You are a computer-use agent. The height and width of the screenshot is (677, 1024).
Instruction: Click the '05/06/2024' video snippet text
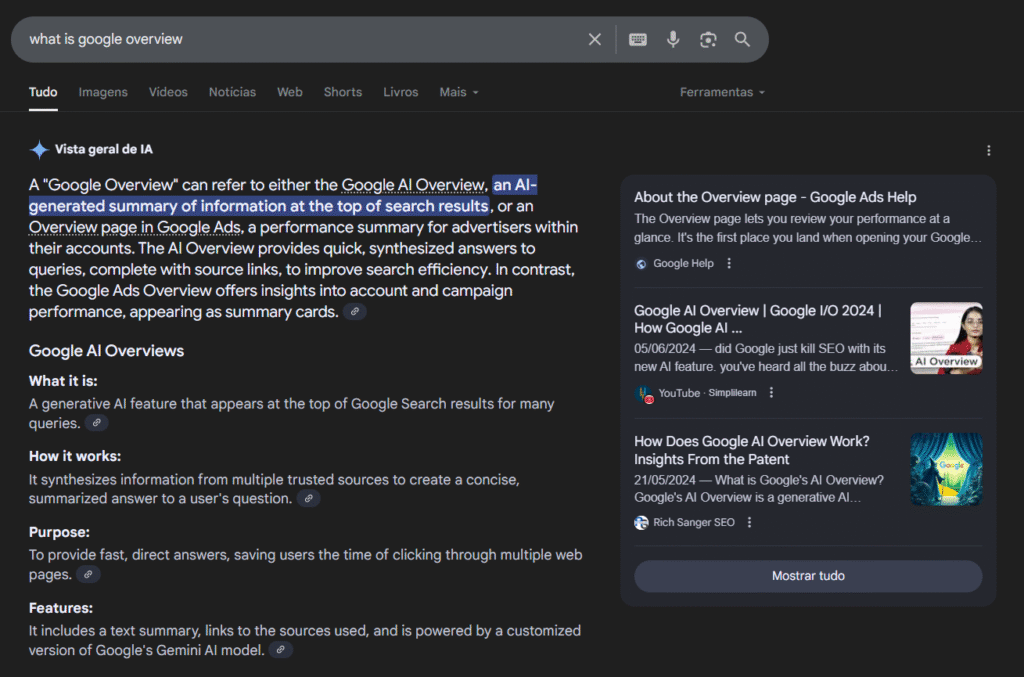click(x=765, y=358)
